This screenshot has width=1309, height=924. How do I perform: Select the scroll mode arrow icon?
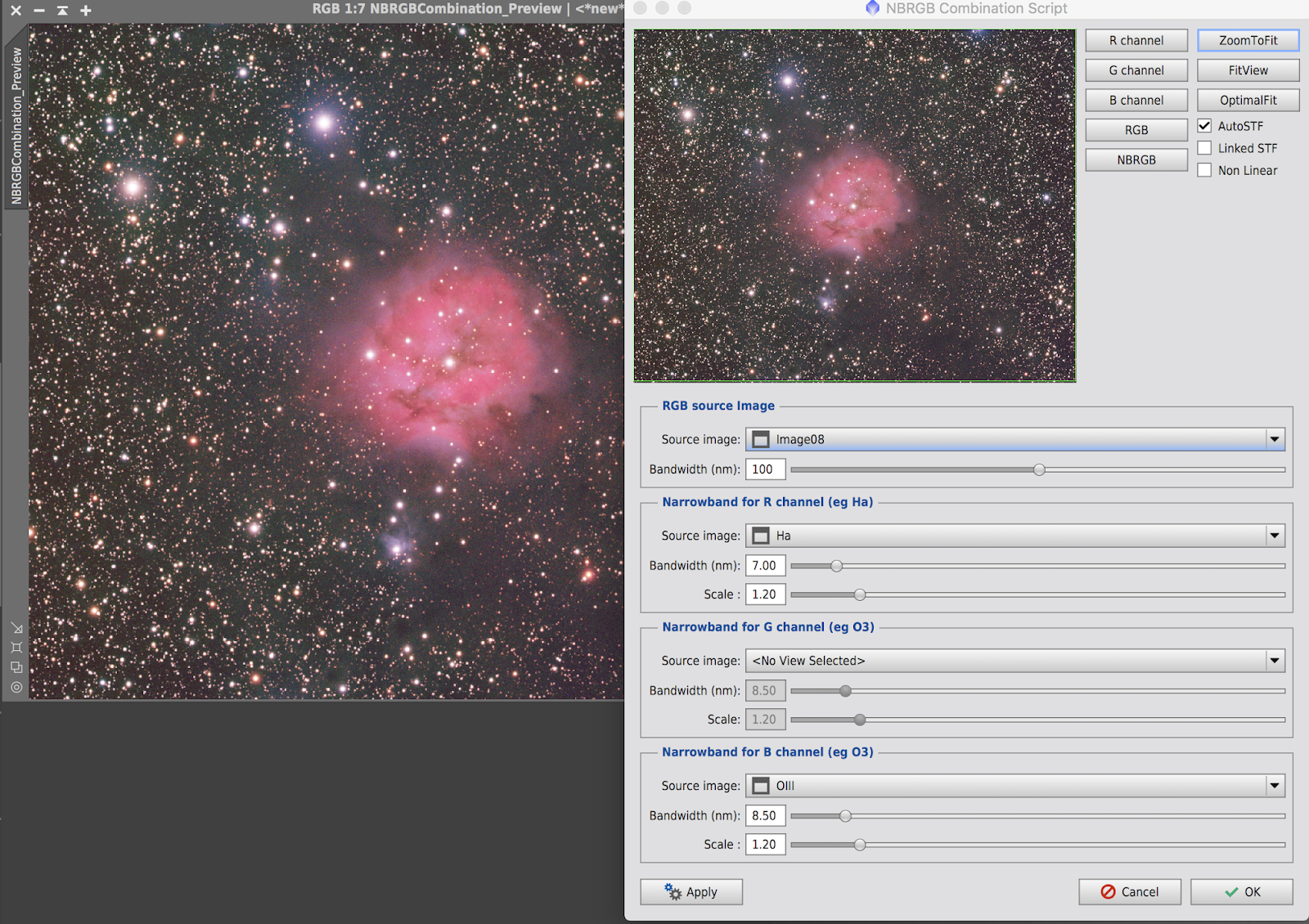(16, 626)
